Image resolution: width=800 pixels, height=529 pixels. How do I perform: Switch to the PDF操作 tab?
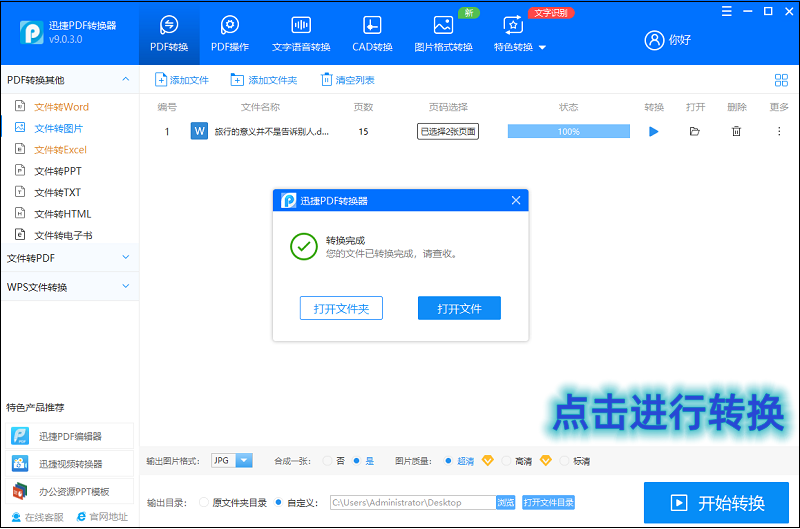coord(230,34)
